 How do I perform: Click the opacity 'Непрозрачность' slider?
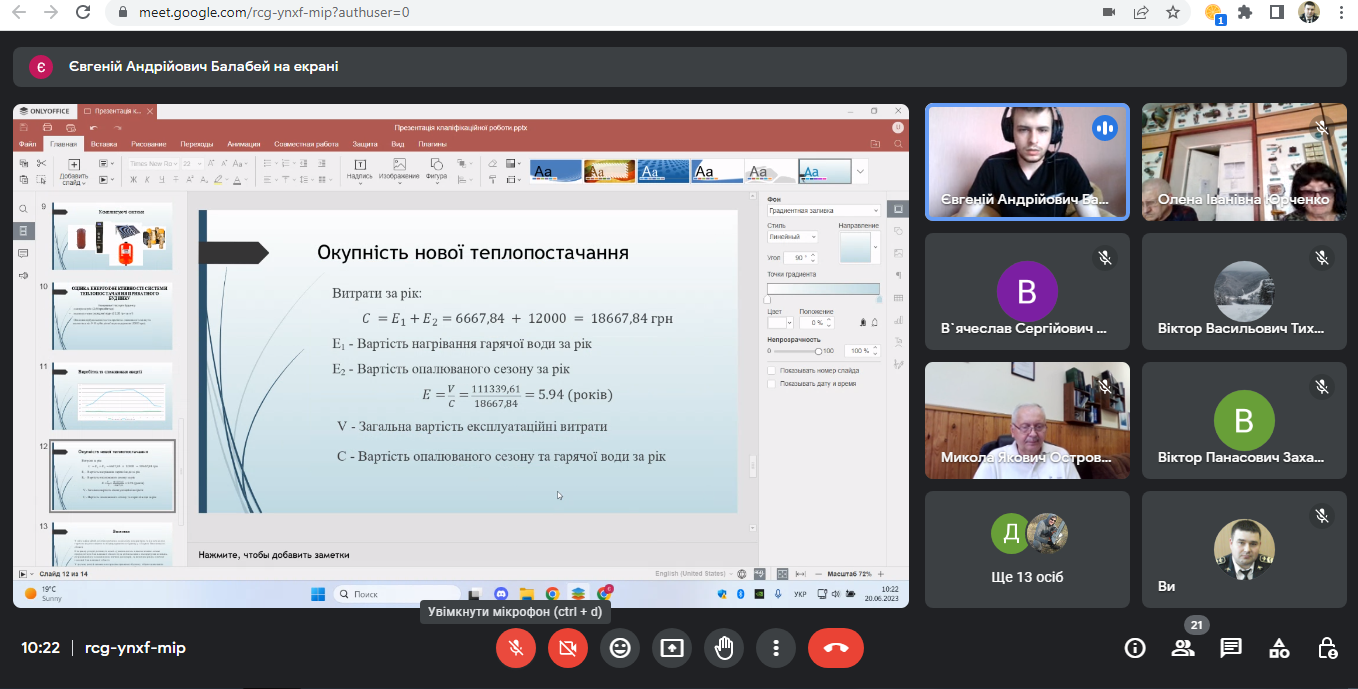tap(796, 351)
